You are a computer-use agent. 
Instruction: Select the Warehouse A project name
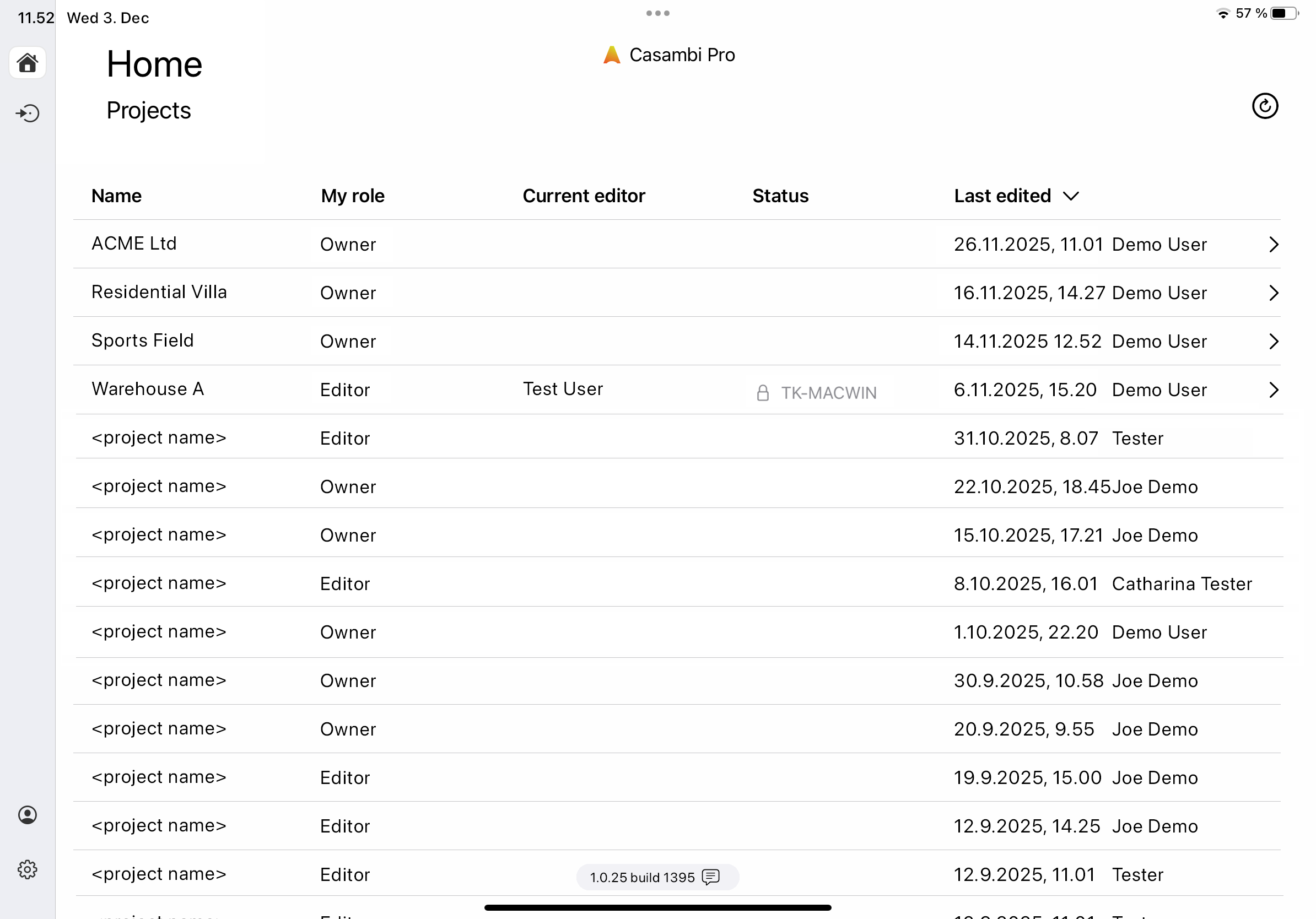click(x=148, y=389)
